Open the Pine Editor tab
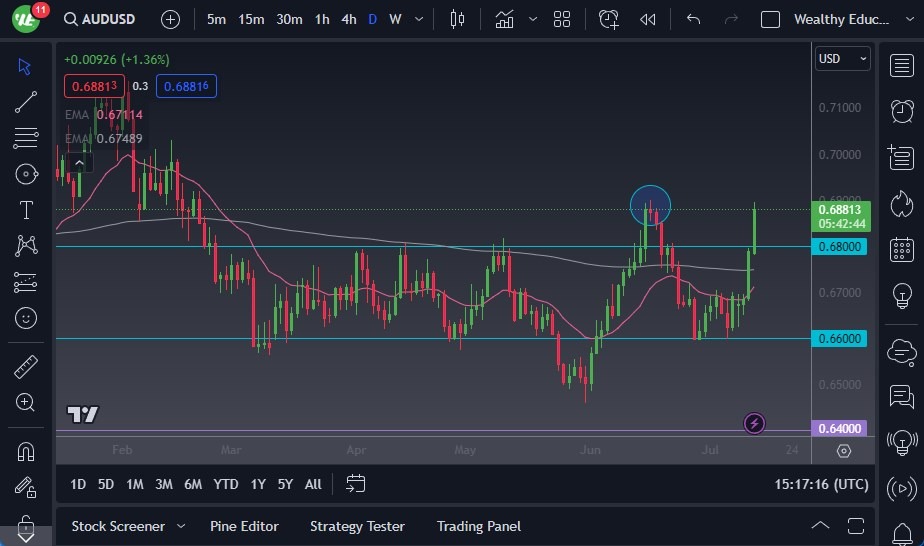 244,526
